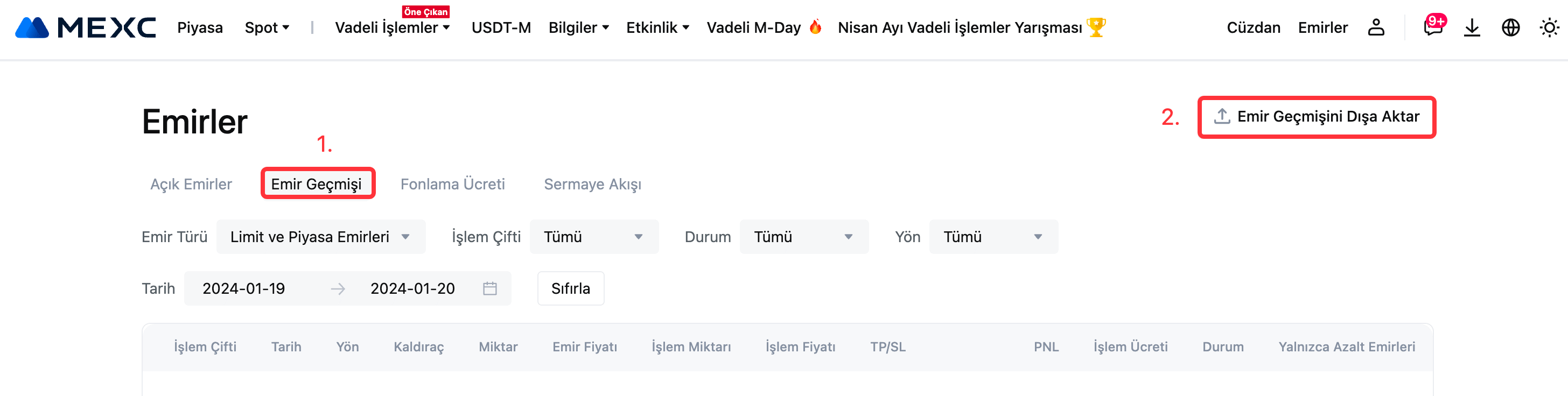Viewport: 1568px width, 396px height.
Task: Toggle light/dark theme sun icon
Action: [1549, 28]
